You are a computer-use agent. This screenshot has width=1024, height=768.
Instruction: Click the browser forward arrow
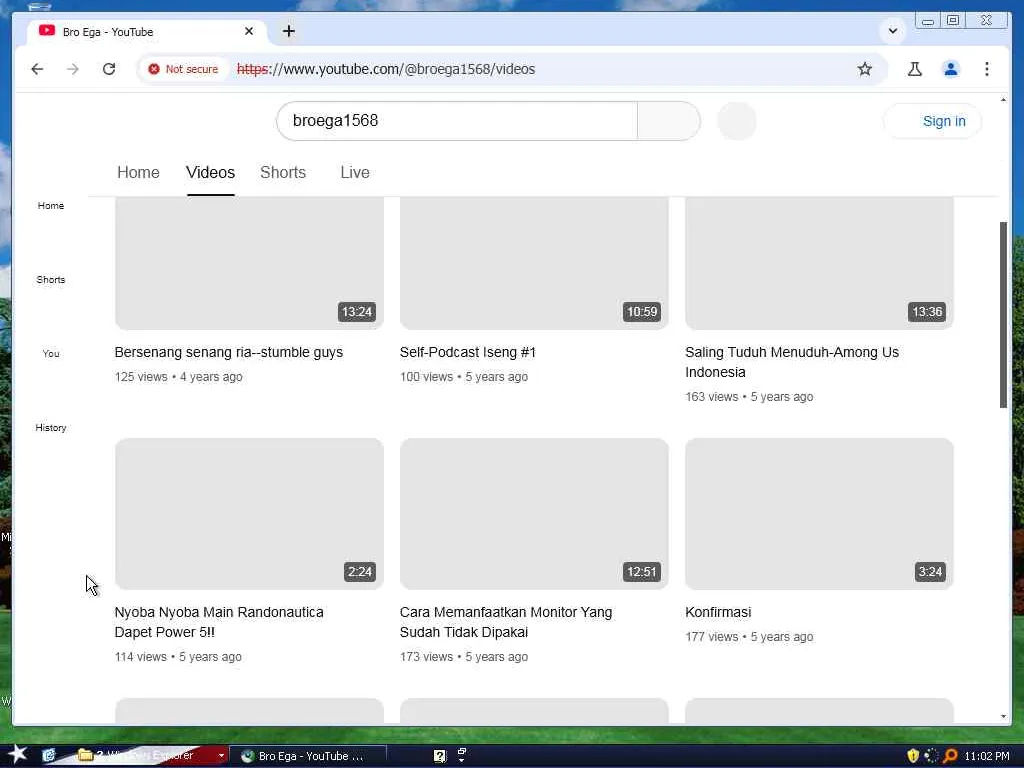click(x=72, y=69)
